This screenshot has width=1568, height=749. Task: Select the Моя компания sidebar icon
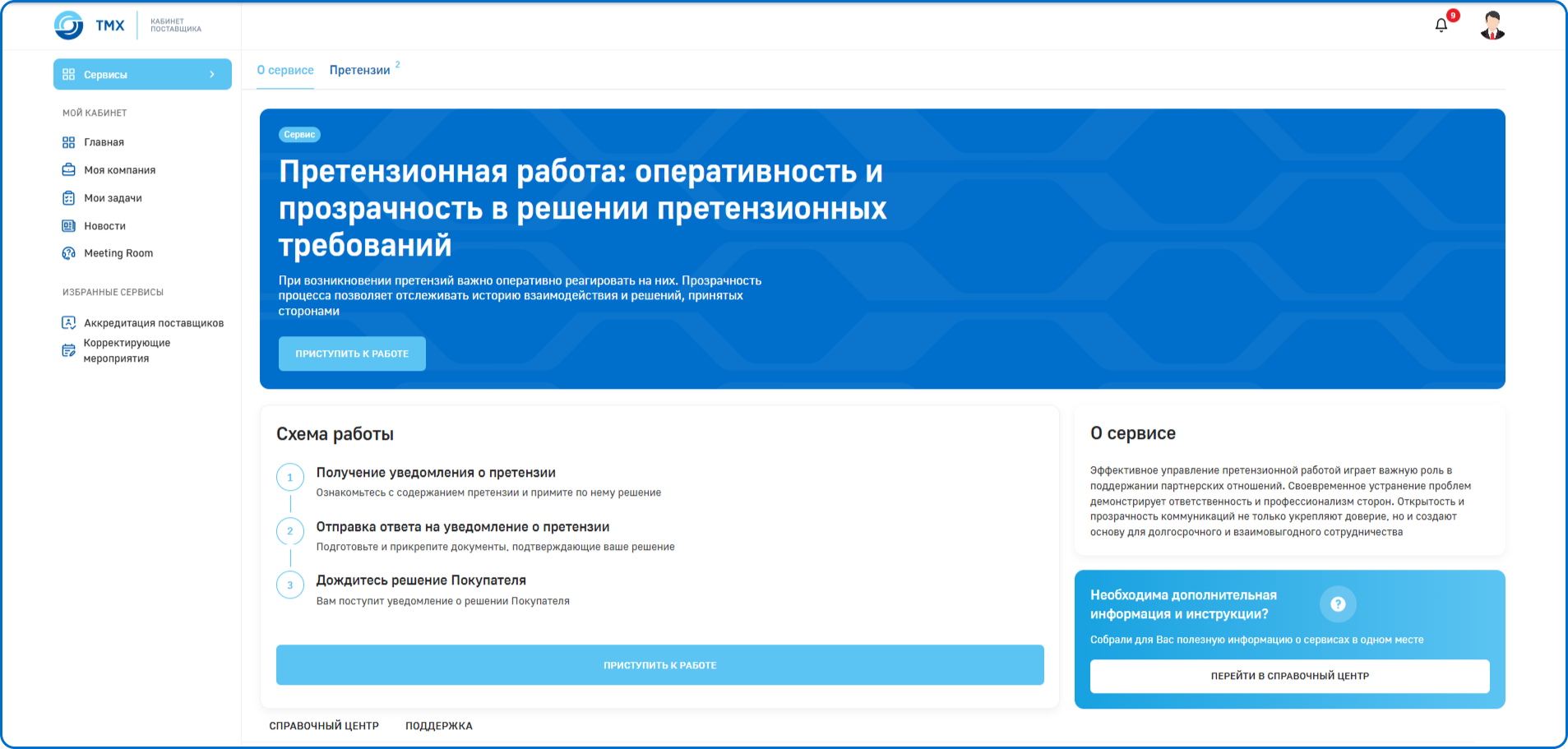(x=69, y=169)
